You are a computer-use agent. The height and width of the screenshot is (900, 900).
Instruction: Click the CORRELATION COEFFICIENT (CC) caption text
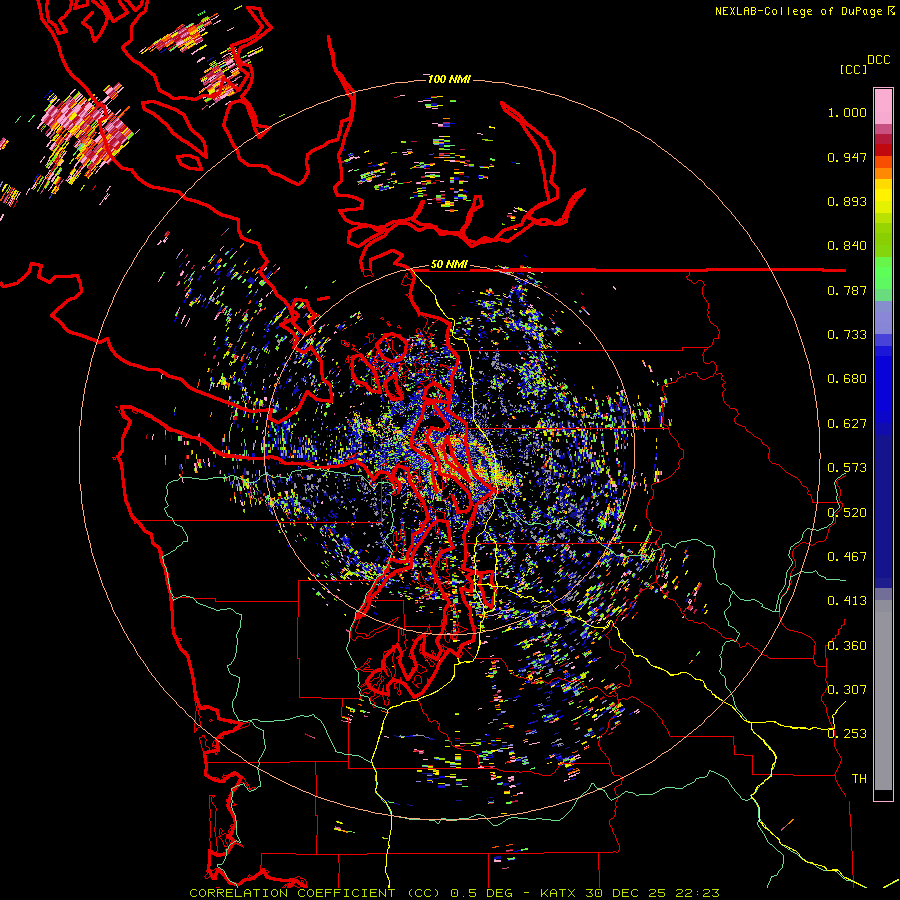315,893
